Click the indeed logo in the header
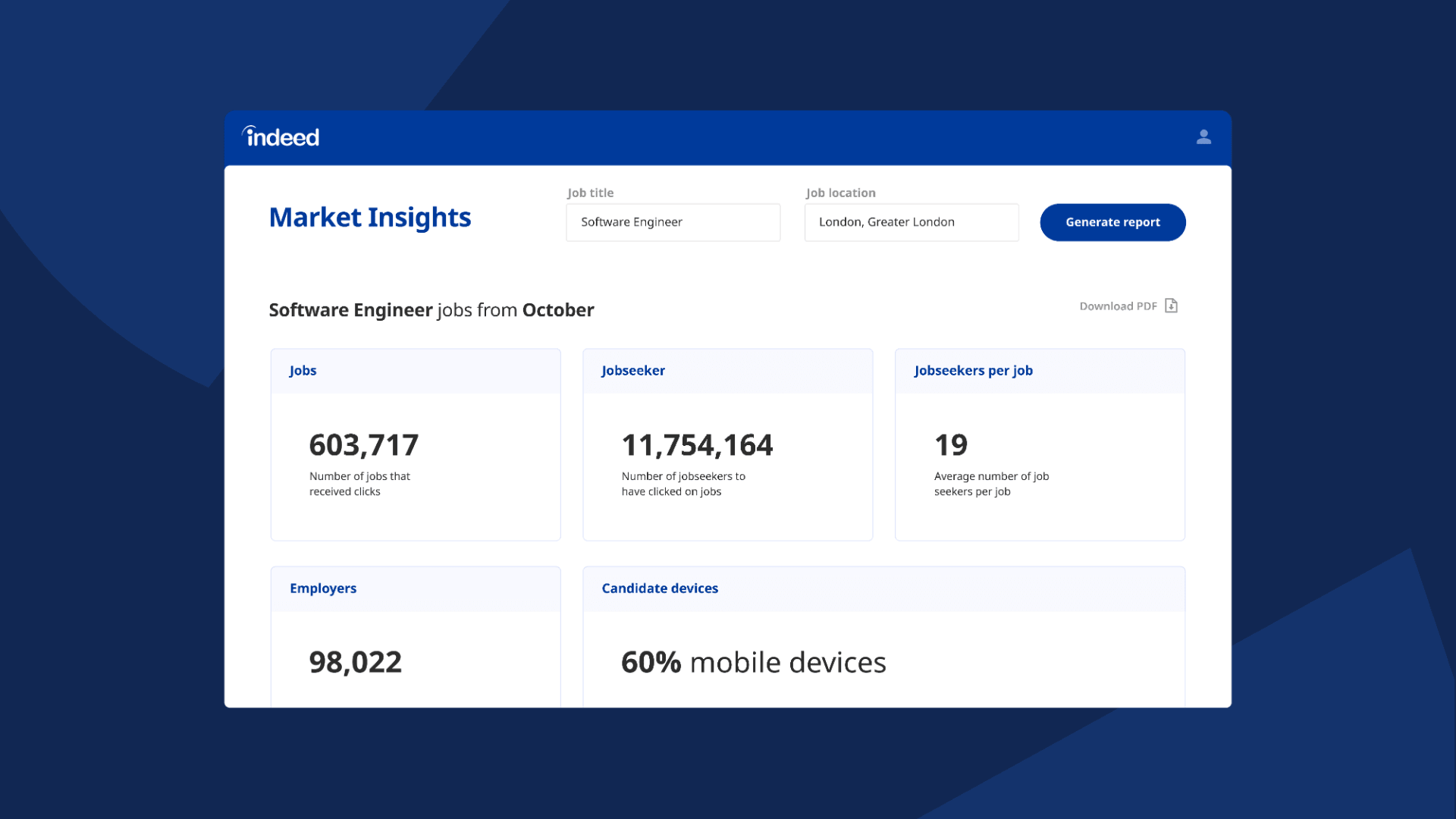Image resolution: width=1456 pixels, height=819 pixels. [x=280, y=136]
